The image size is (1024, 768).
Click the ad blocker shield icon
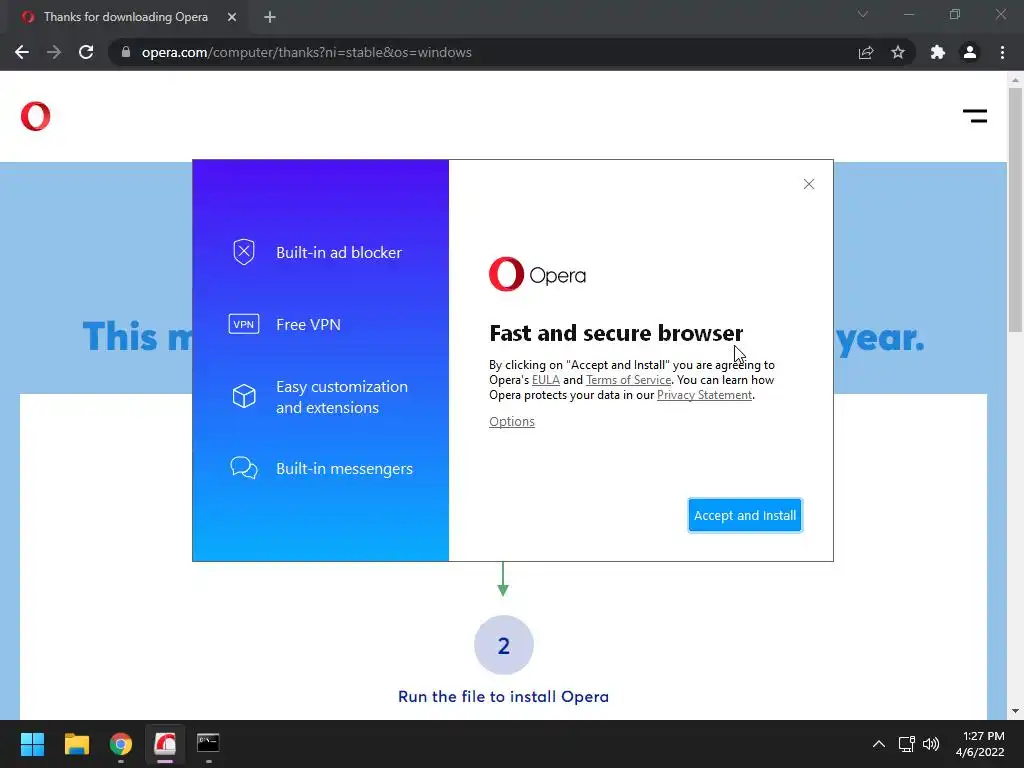coord(244,252)
